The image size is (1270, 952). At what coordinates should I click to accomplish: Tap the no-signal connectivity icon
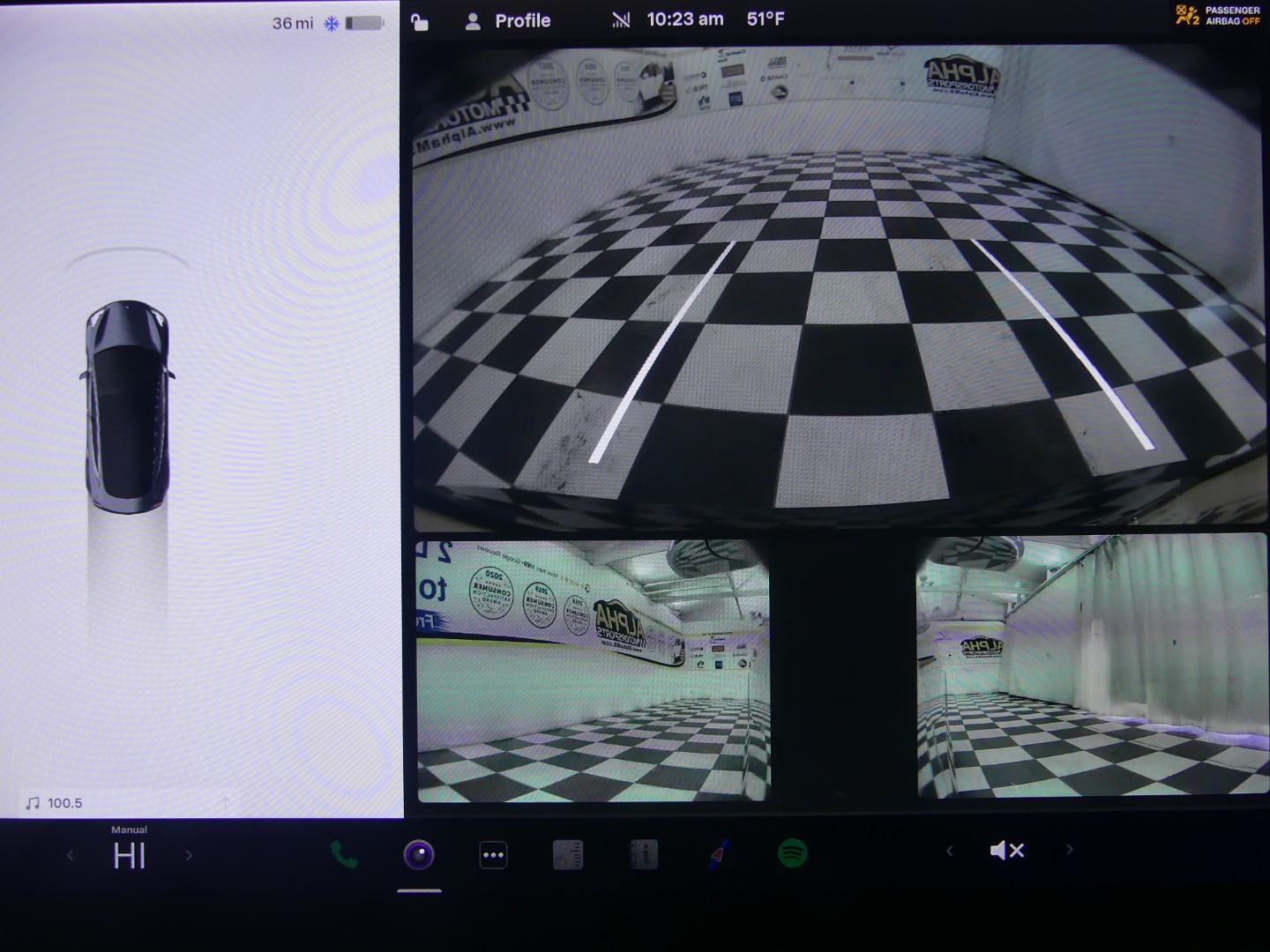[x=621, y=20]
